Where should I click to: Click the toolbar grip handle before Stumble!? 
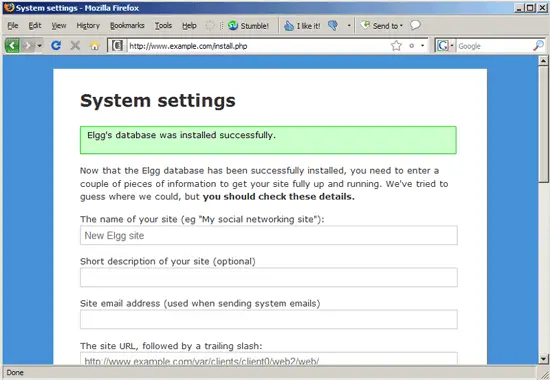click(x=221, y=26)
